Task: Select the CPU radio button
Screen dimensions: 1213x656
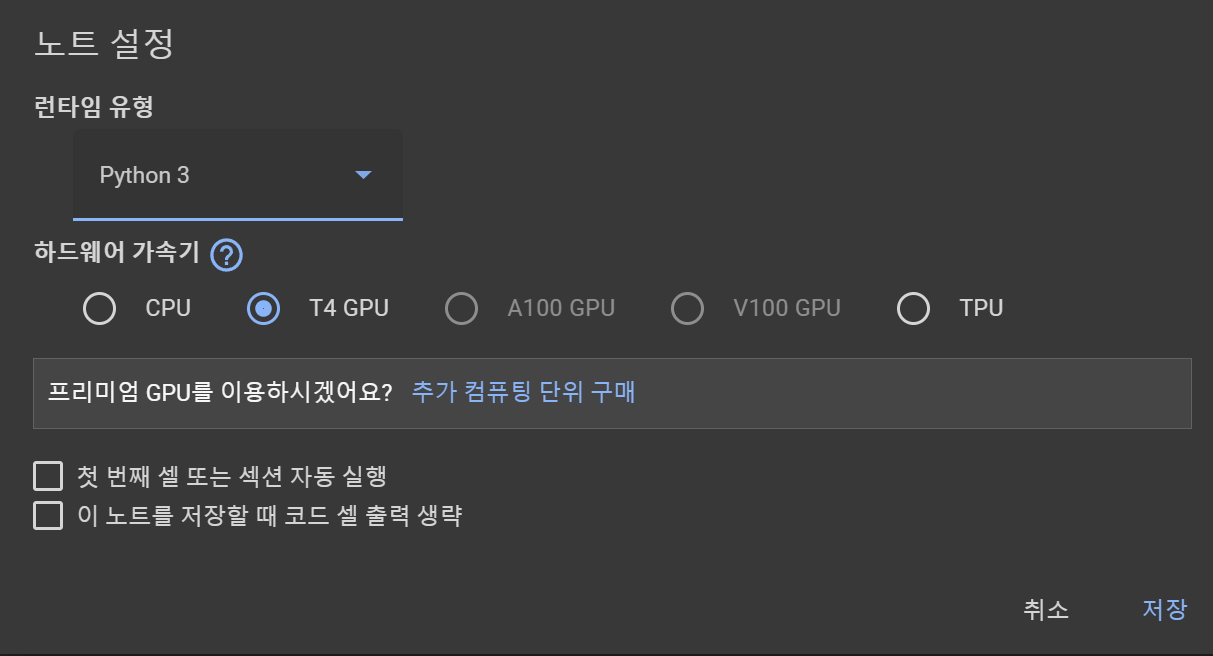Action: (99, 309)
